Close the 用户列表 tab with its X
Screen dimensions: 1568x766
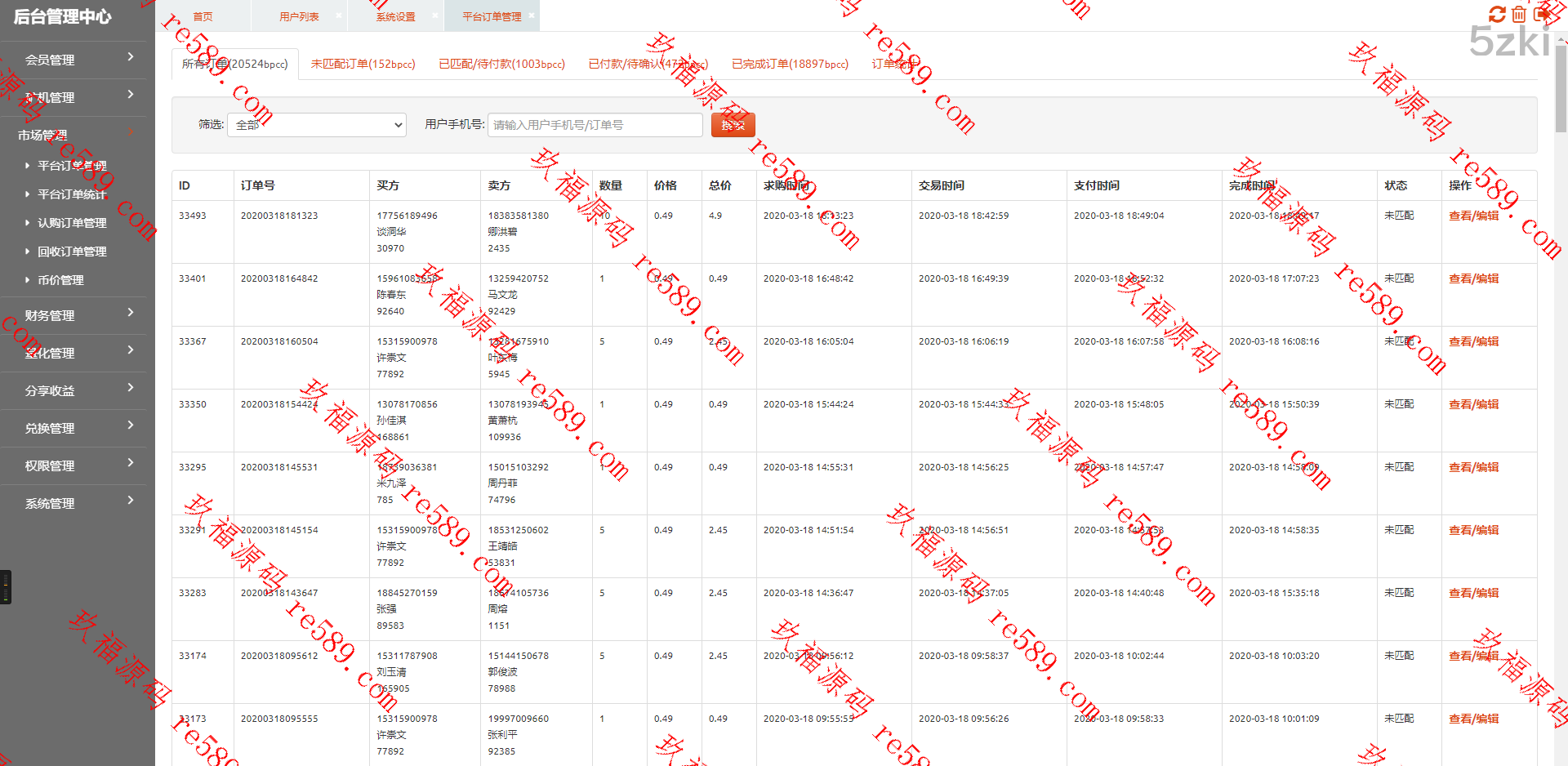pos(338,16)
